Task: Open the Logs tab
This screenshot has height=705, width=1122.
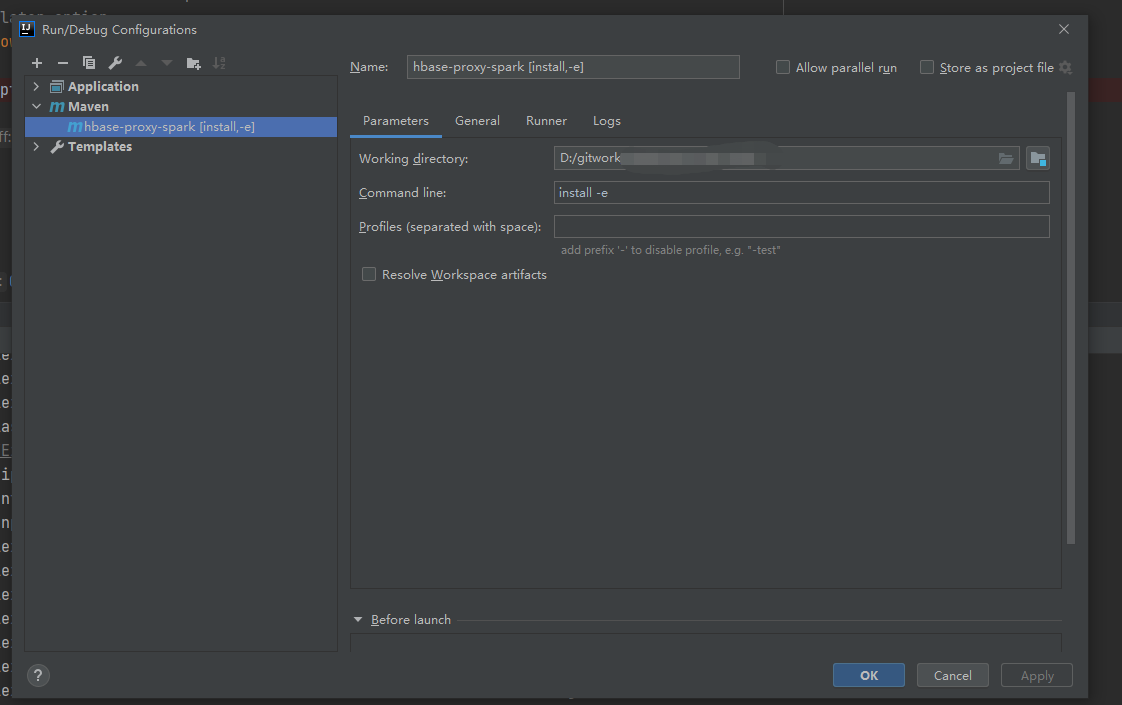Action: tap(606, 120)
